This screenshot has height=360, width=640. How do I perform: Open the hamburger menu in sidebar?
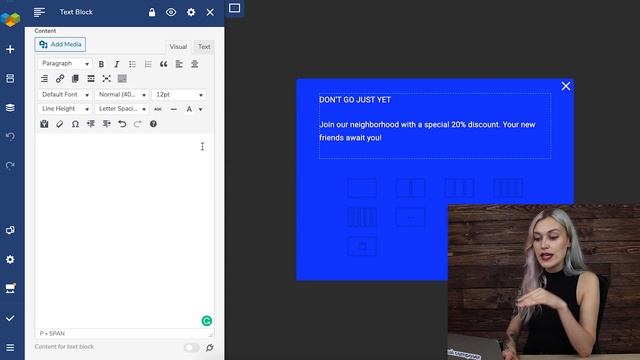[10, 347]
